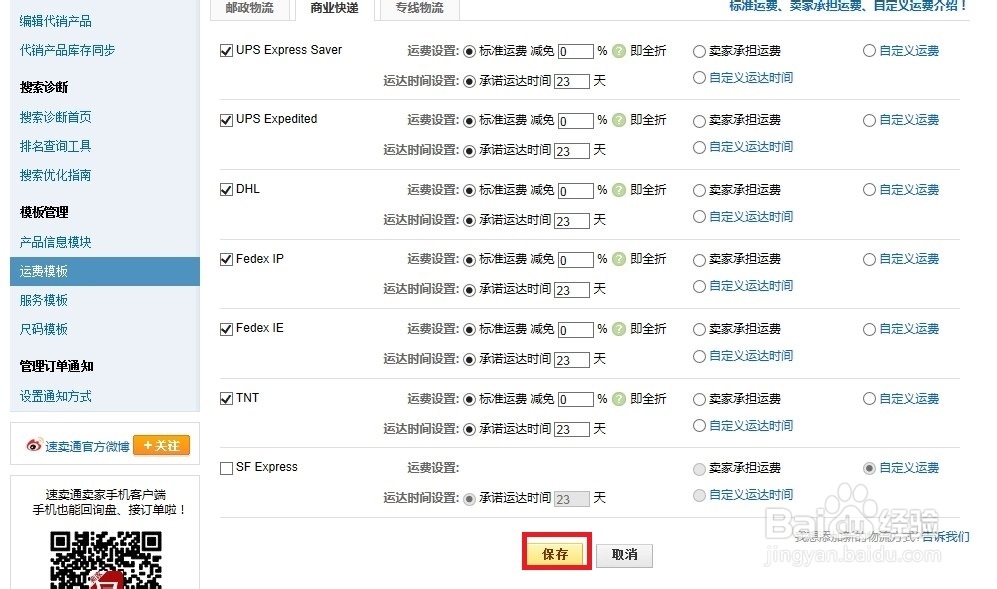Image resolution: width=997 pixels, height=589 pixels.
Task: Click discount percent field for TNT
Action: [x=575, y=399]
